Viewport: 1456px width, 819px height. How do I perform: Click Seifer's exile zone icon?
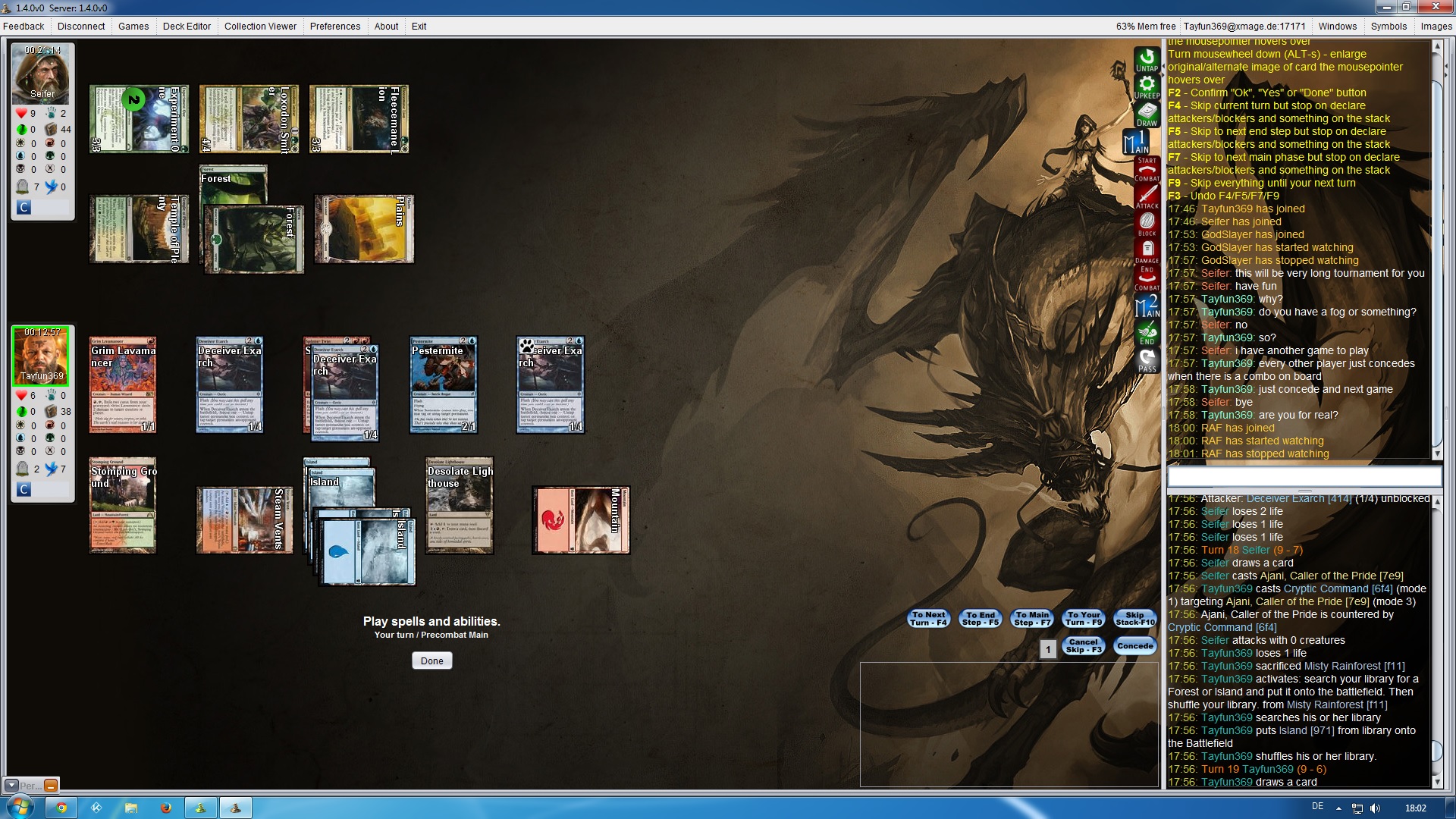(x=51, y=187)
